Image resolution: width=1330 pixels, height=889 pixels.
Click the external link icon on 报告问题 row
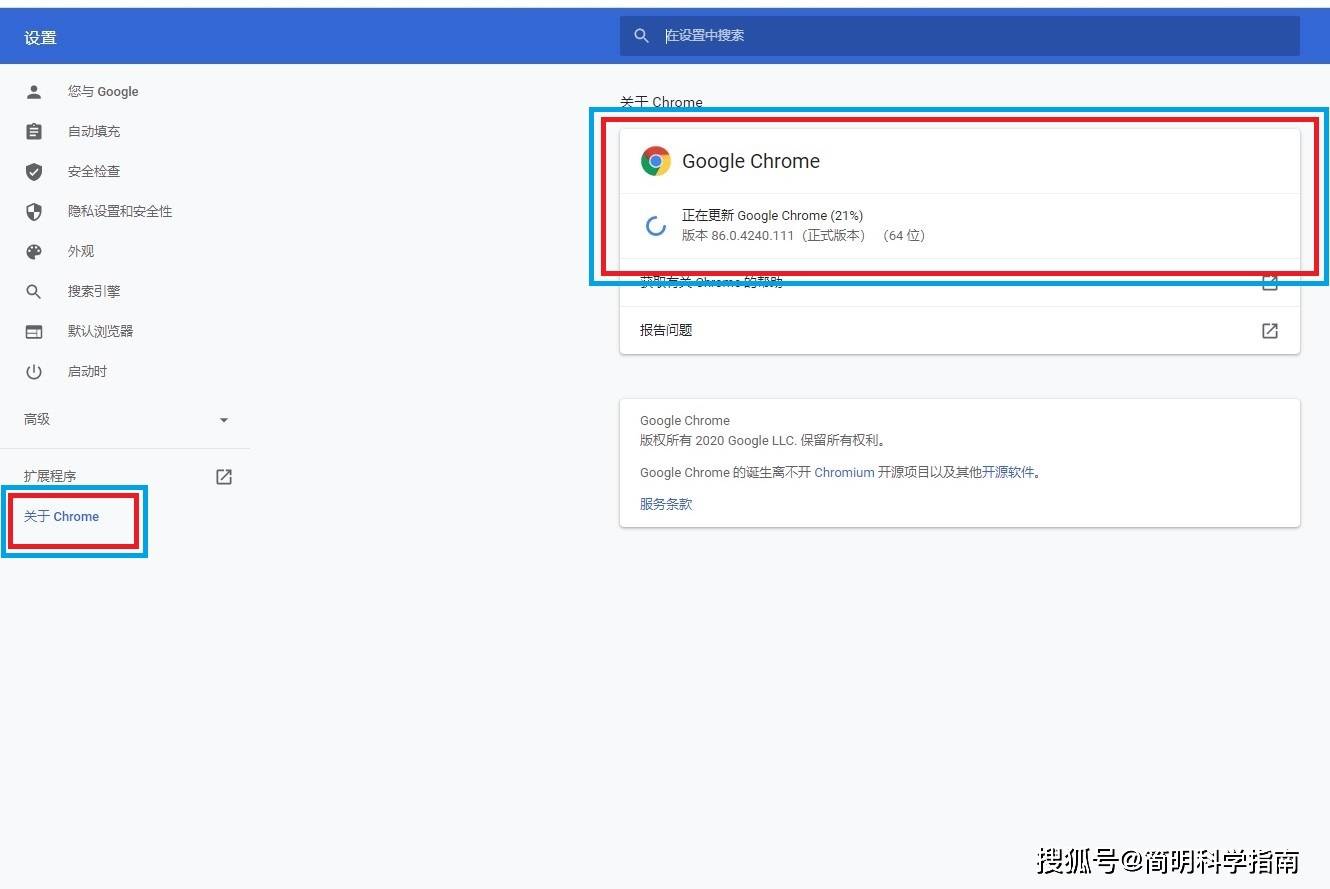pos(1270,331)
